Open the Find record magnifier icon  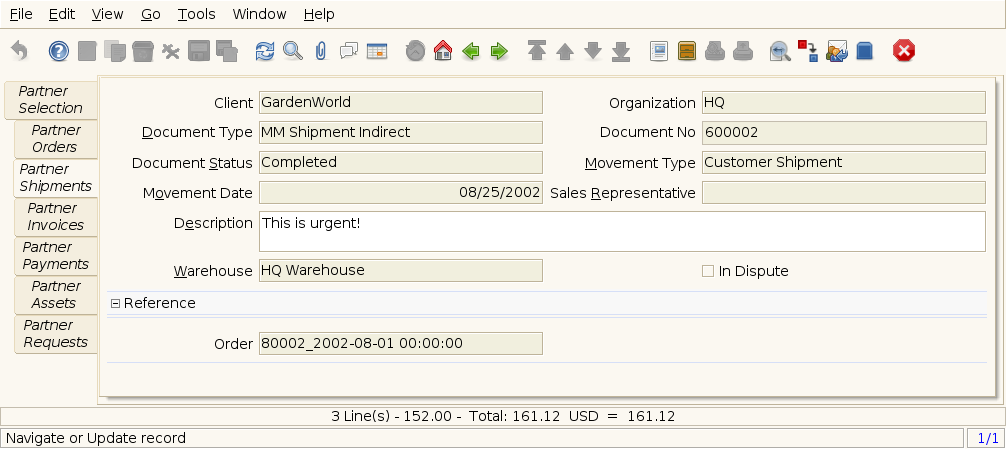(x=292, y=51)
